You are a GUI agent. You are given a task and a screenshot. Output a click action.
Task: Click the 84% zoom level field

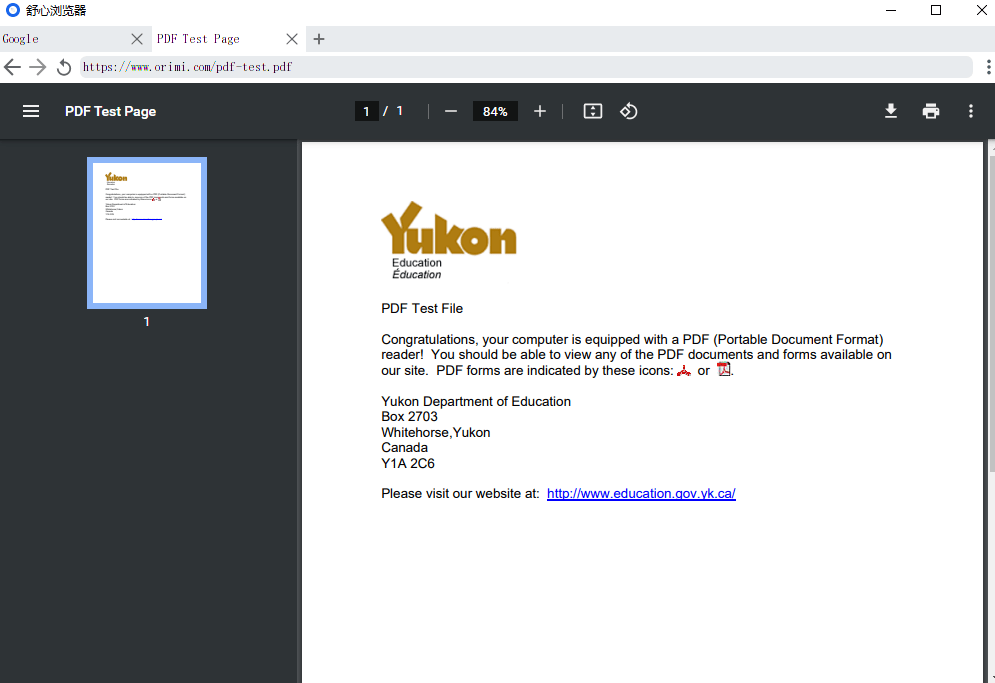(495, 112)
